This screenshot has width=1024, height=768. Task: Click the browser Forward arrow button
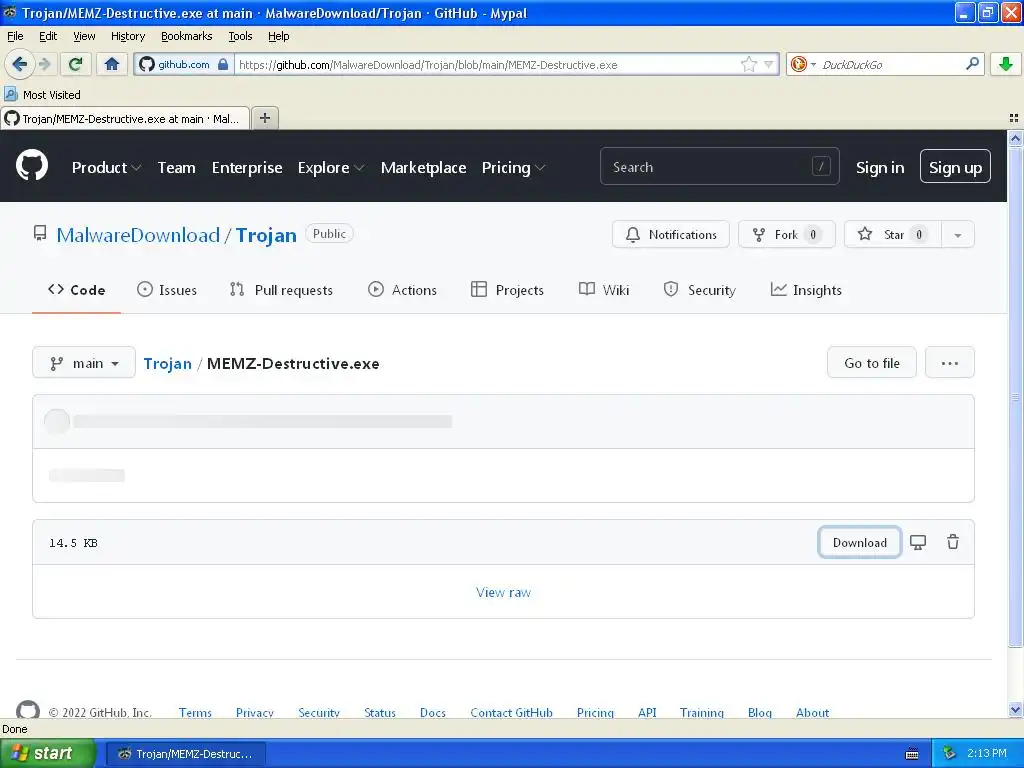pos(45,64)
